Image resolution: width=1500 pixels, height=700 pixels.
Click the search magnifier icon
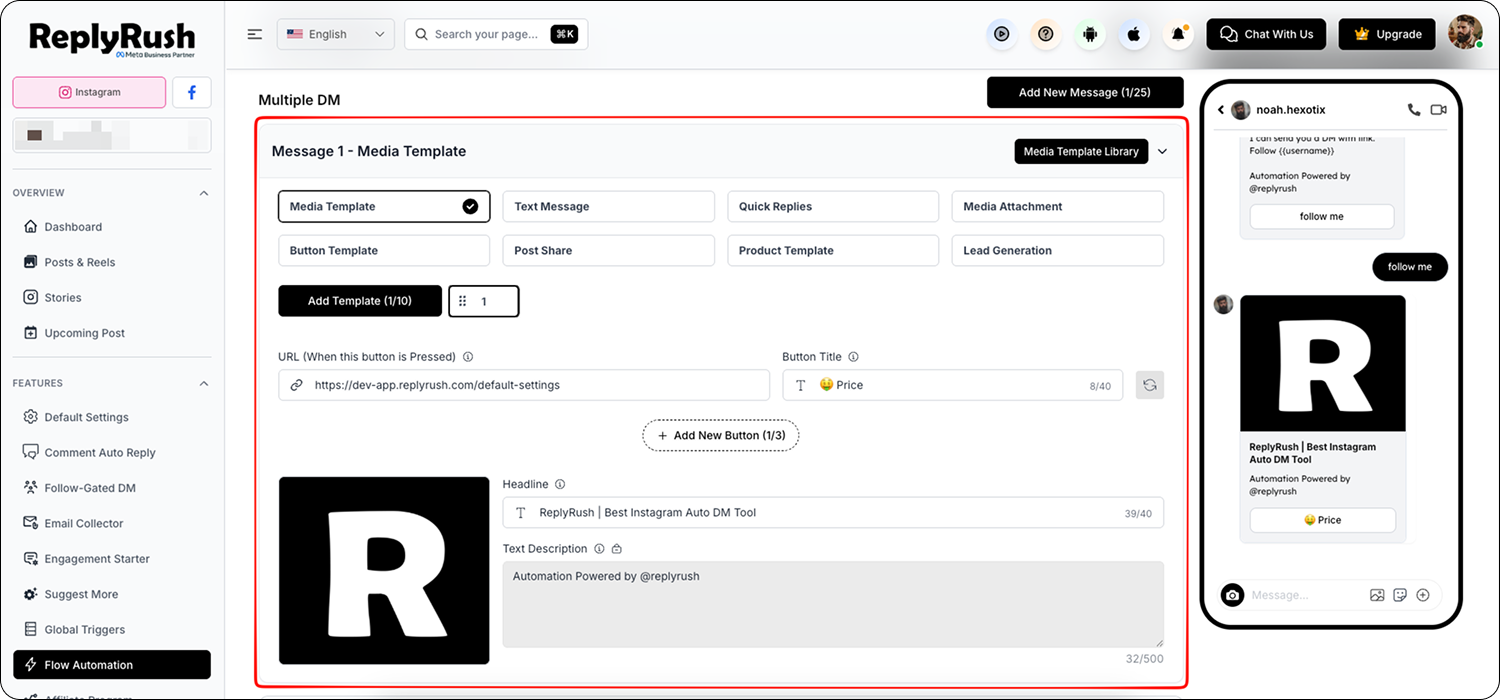[420, 34]
